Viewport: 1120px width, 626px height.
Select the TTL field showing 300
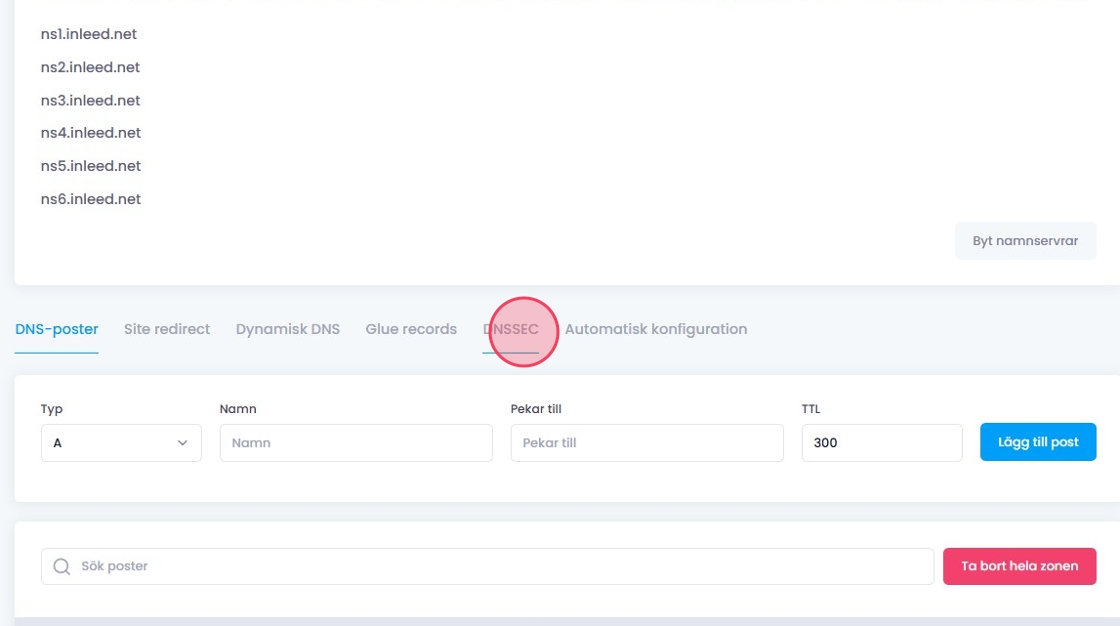click(881, 443)
